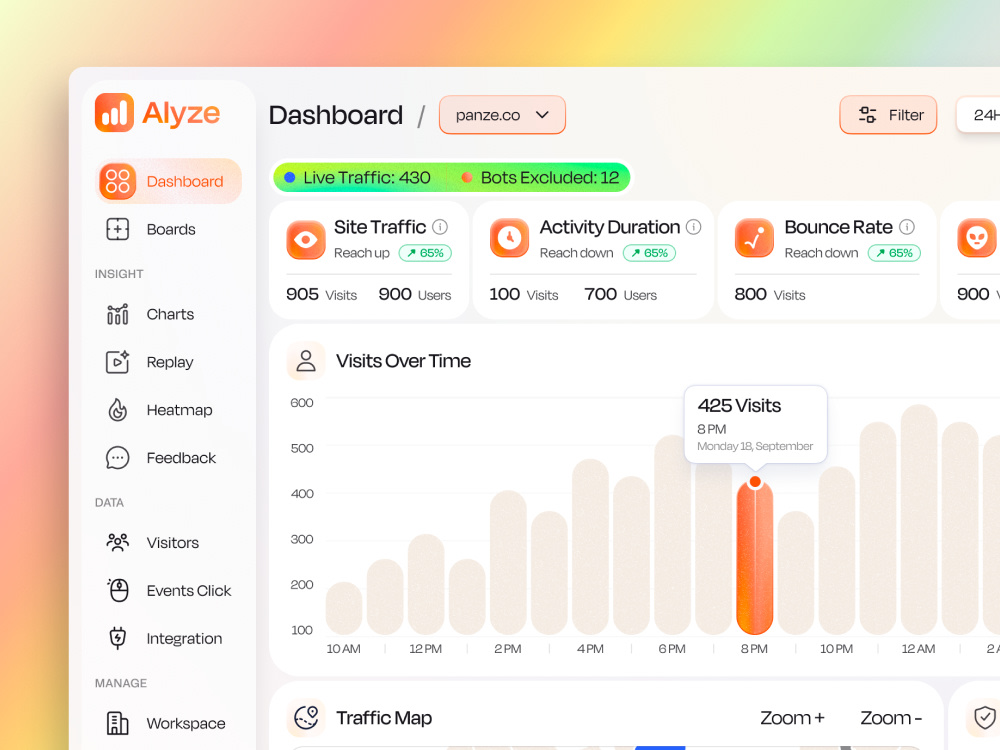Show info for Site Traffic
Image resolution: width=1000 pixels, height=750 pixels.
[440, 227]
